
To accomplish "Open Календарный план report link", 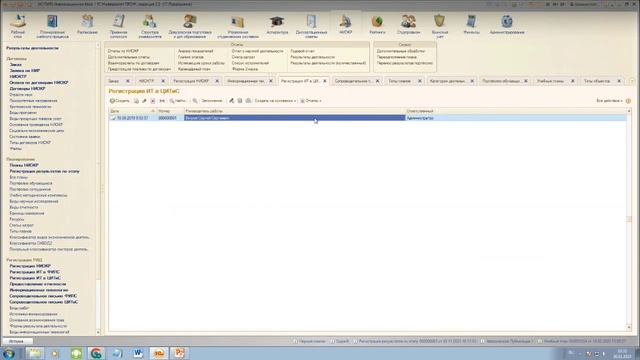I will [194, 69].
